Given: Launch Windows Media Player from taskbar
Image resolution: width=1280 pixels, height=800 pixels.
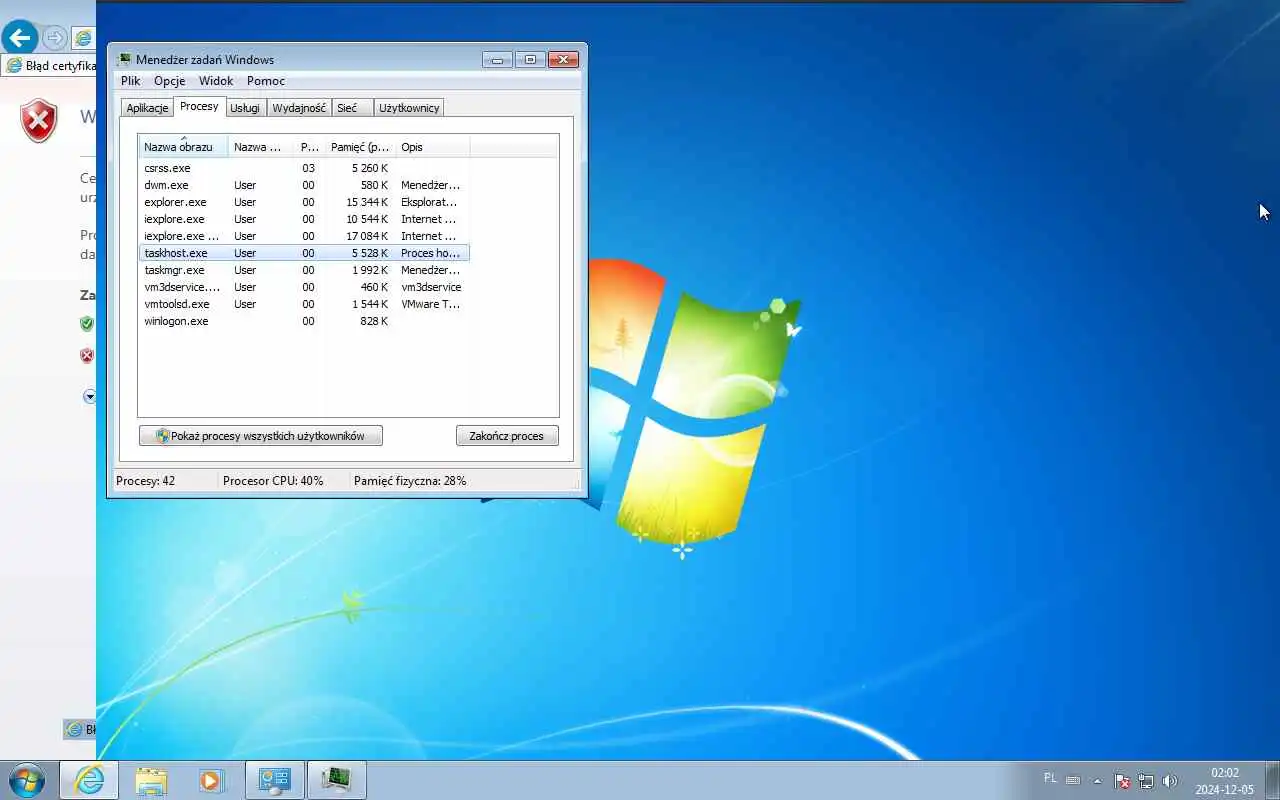Looking at the screenshot, I should click(x=211, y=780).
